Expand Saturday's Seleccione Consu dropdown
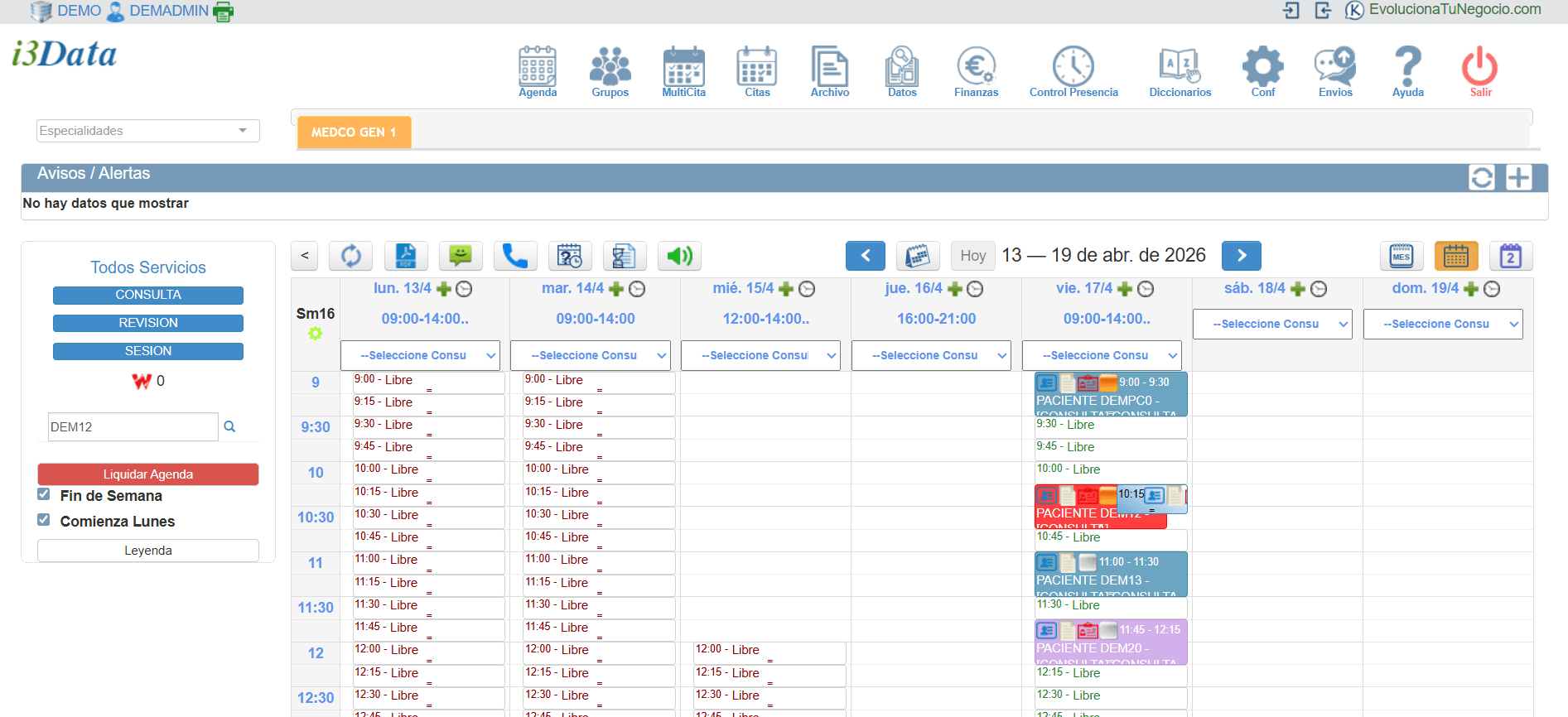1568x717 pixels. (x=1272, y=324)
